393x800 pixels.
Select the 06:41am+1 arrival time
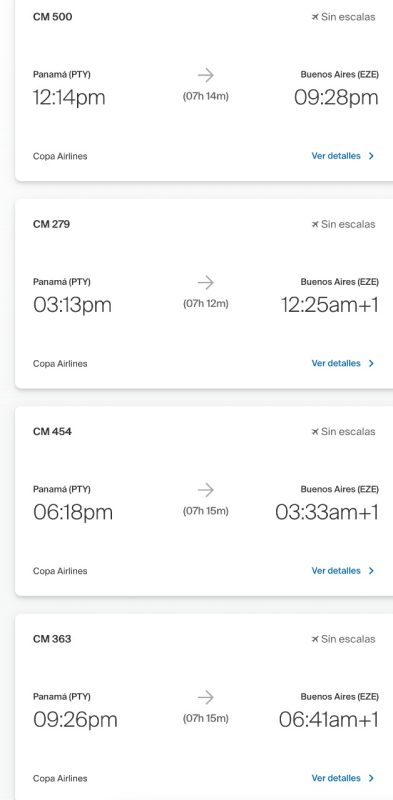pos(329,720)
